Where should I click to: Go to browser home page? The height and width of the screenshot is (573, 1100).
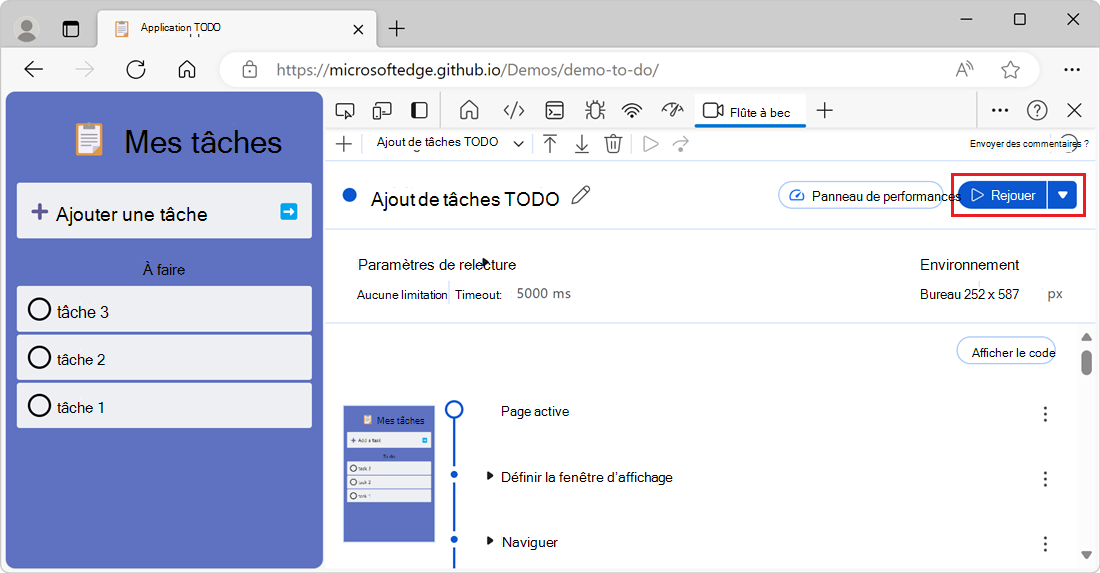(187, 69)
